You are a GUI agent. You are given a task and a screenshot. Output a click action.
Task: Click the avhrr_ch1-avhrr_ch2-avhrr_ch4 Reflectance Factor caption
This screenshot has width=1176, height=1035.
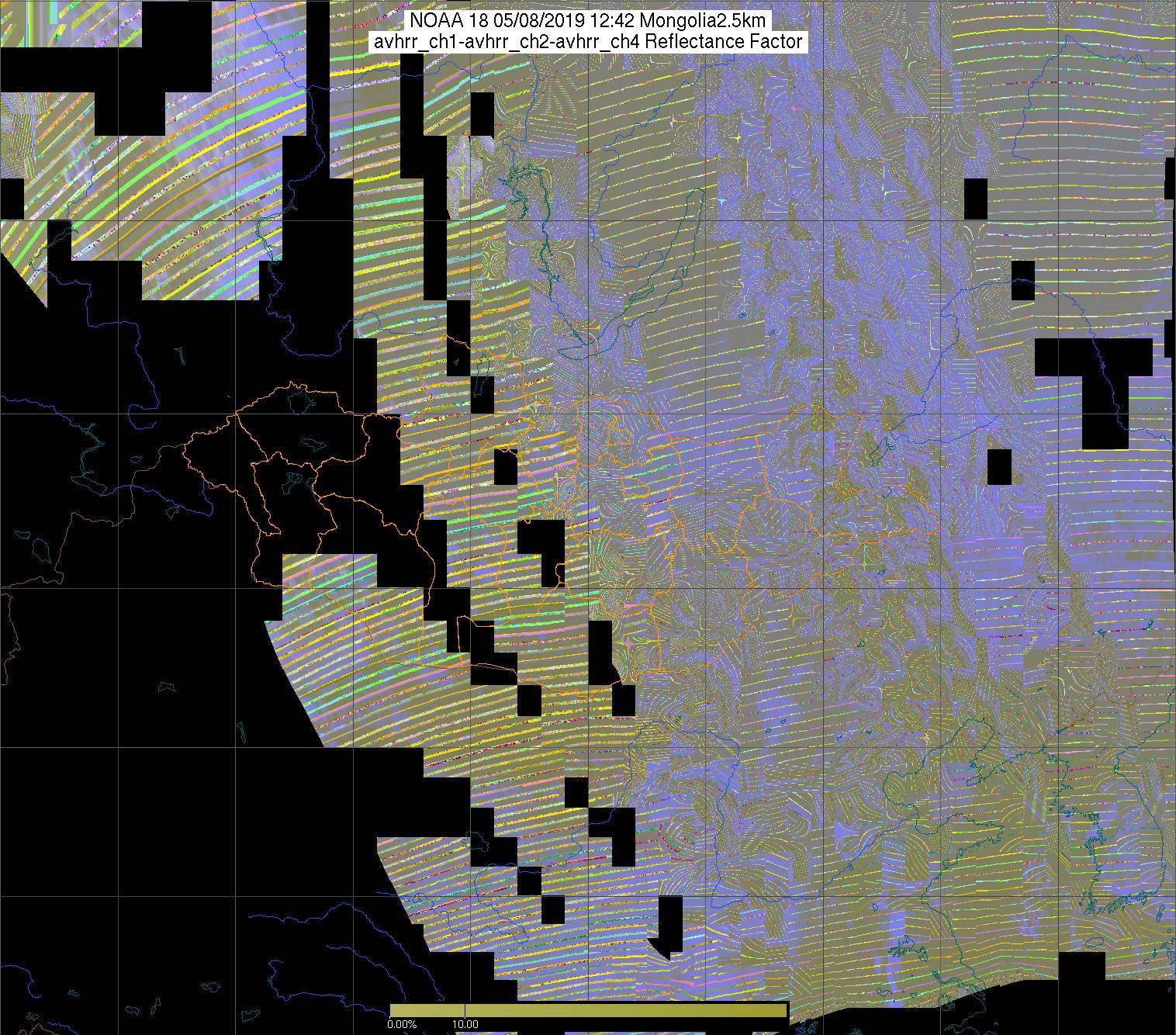[588, 42]
